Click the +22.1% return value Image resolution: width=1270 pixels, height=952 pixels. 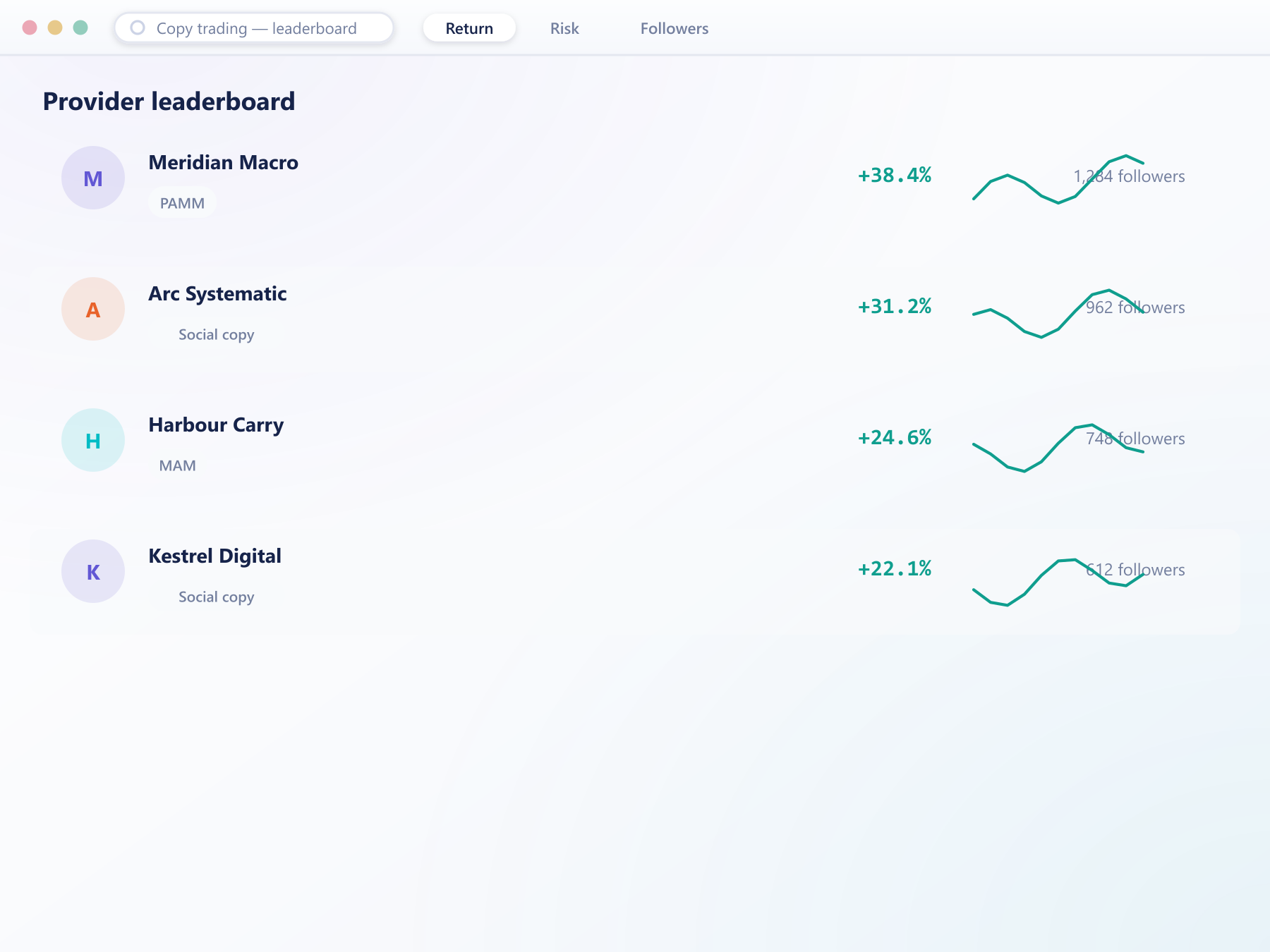click(x=895, y=568)
